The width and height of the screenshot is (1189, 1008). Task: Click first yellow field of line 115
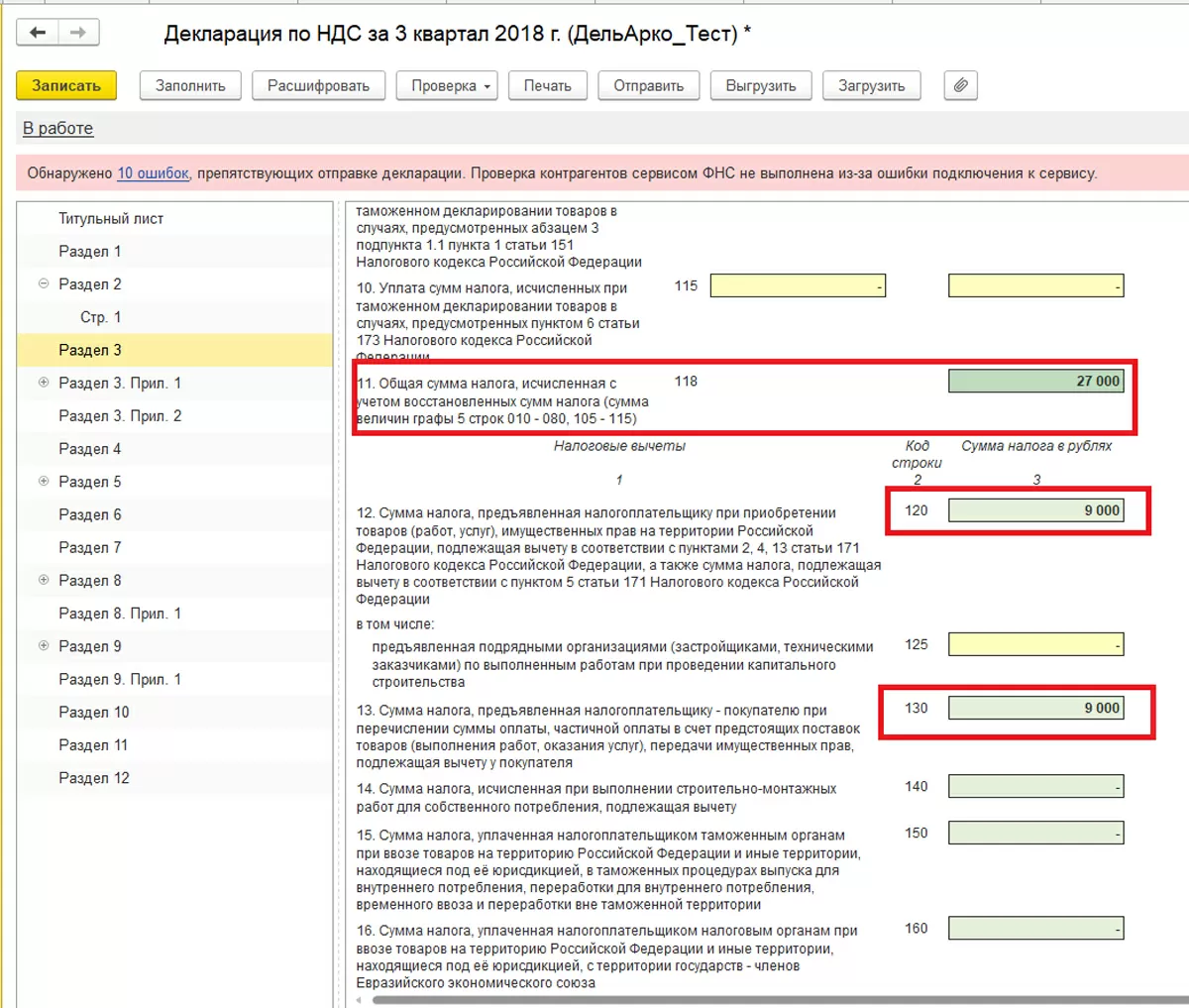(798, 285)
